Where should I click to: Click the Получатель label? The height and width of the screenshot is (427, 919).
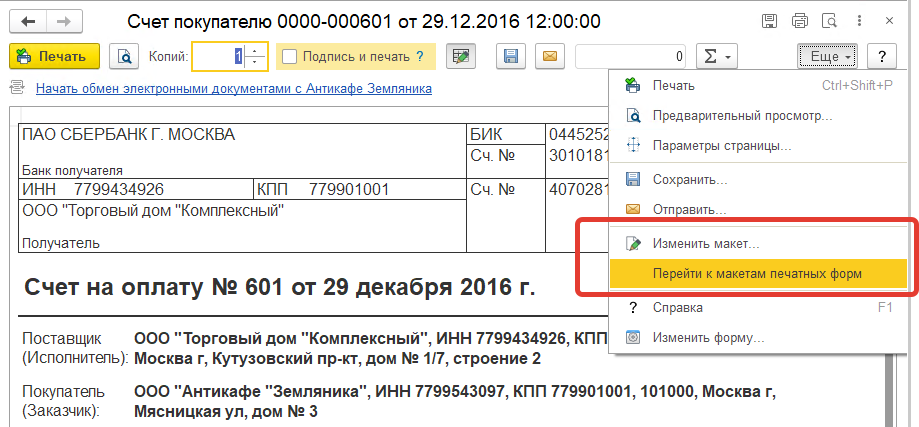pyautogui.click(x=61, y=243)
